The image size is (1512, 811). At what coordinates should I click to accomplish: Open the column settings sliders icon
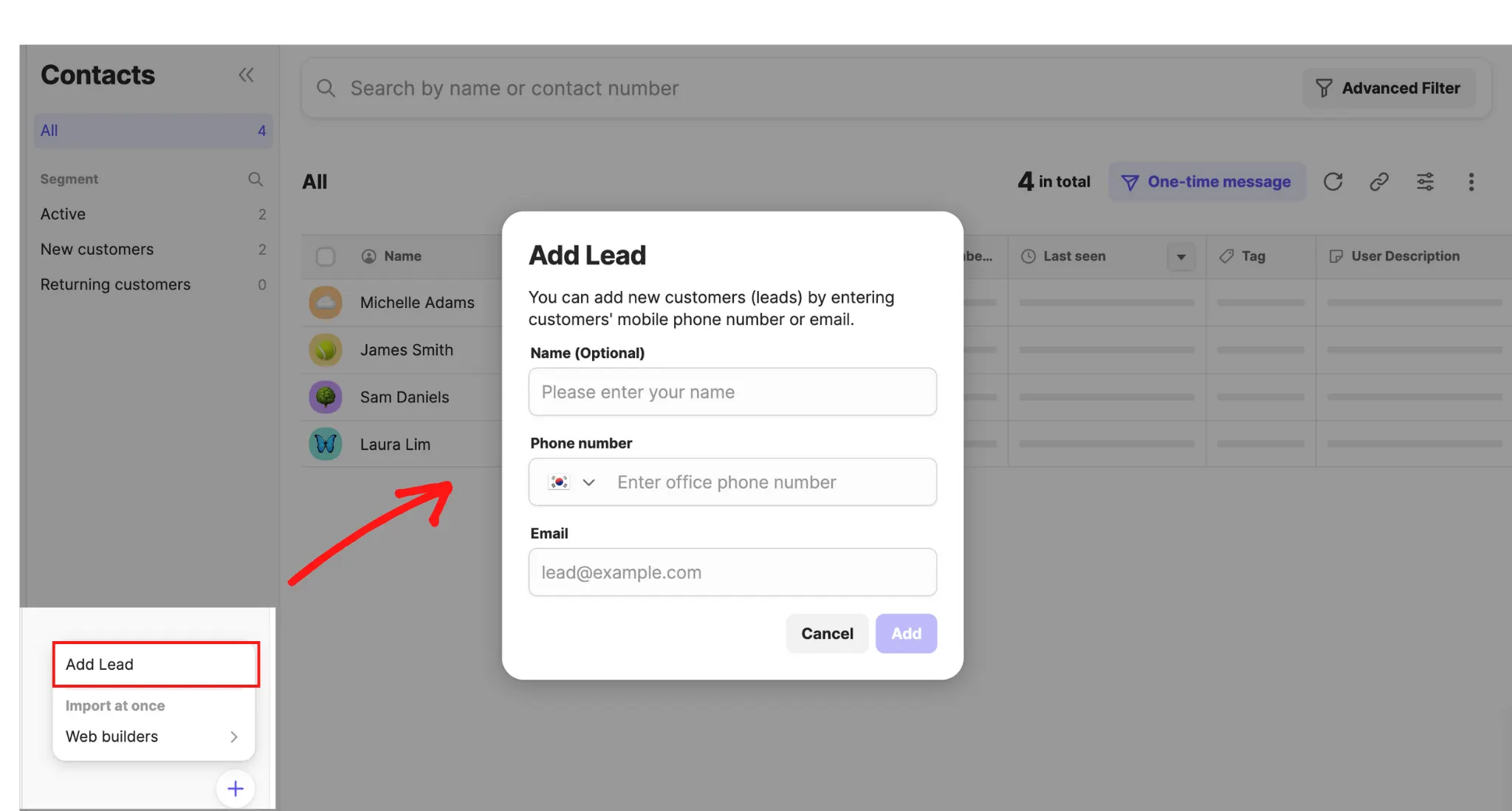tap(1425, 182)
